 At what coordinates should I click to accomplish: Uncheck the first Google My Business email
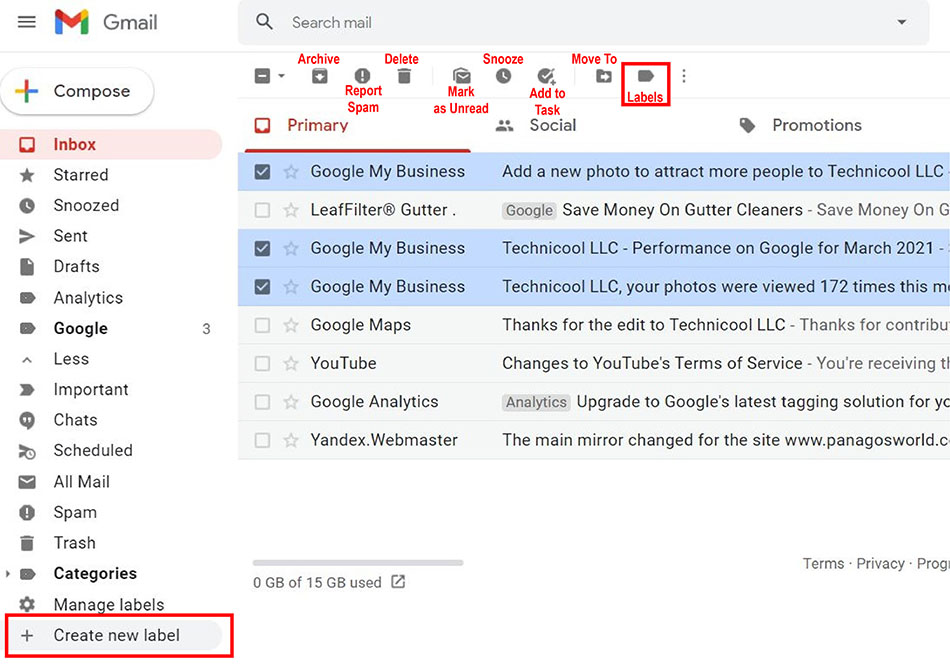click(262, 172)
